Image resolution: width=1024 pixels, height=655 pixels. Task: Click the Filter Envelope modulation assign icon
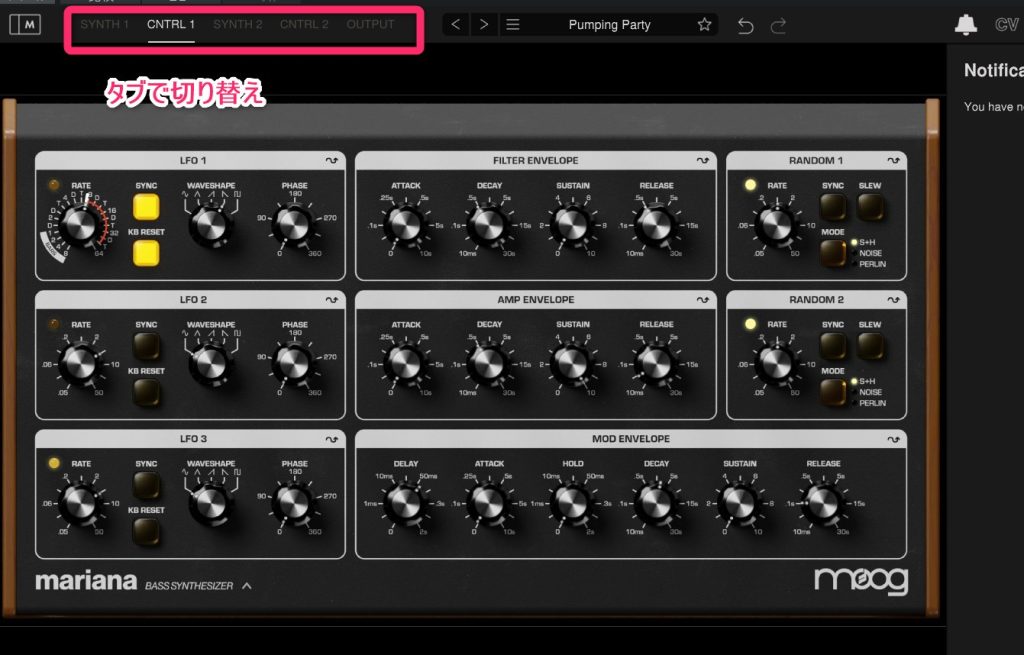703,160
